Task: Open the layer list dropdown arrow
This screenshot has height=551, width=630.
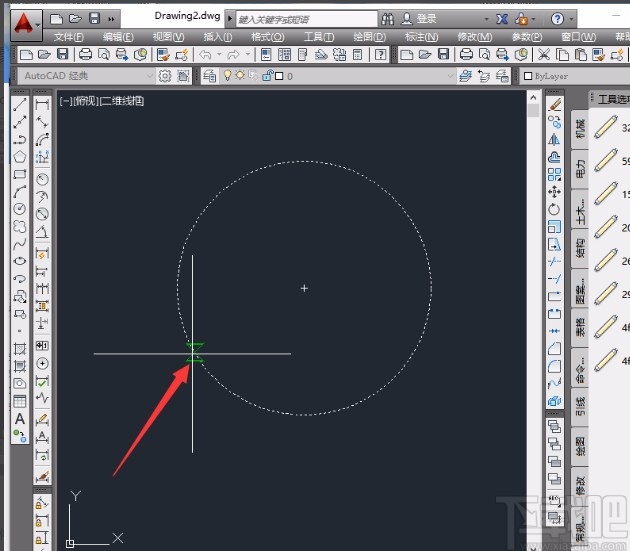Action: point(450,76)
